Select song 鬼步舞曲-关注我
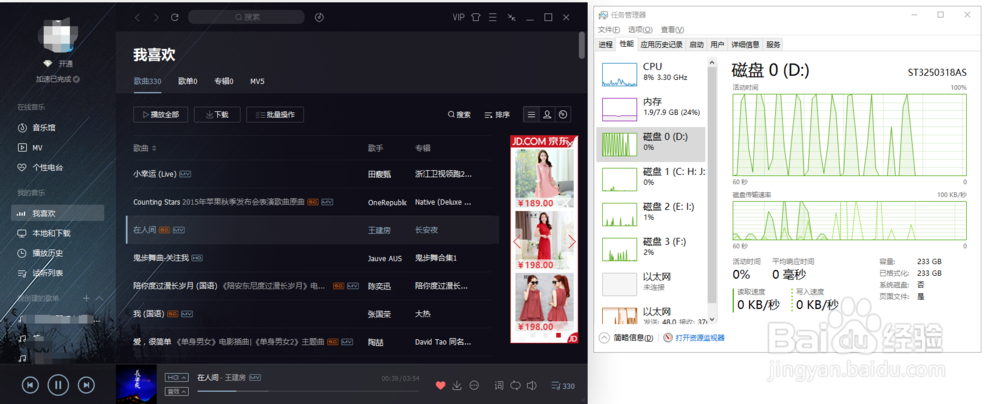1000x404 pixels. click(161, 258)
